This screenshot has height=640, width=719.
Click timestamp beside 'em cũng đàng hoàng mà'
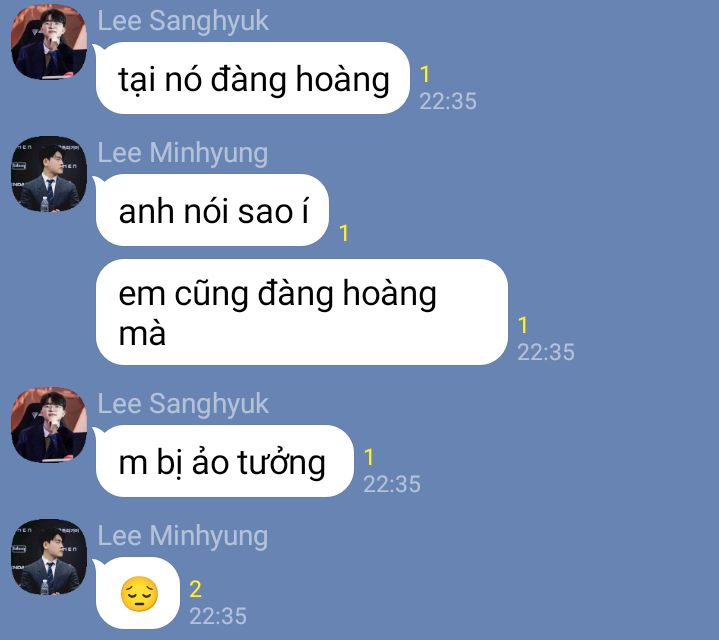[546, 352]
